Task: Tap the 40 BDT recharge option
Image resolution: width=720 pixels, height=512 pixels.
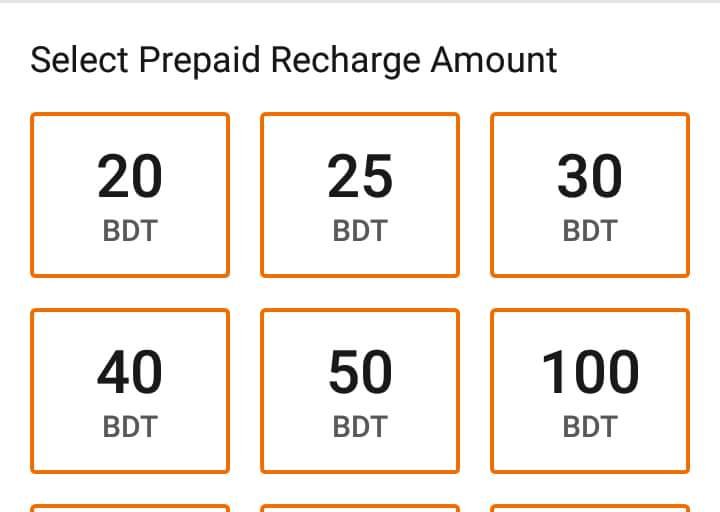Action: (x=130, y=390)
